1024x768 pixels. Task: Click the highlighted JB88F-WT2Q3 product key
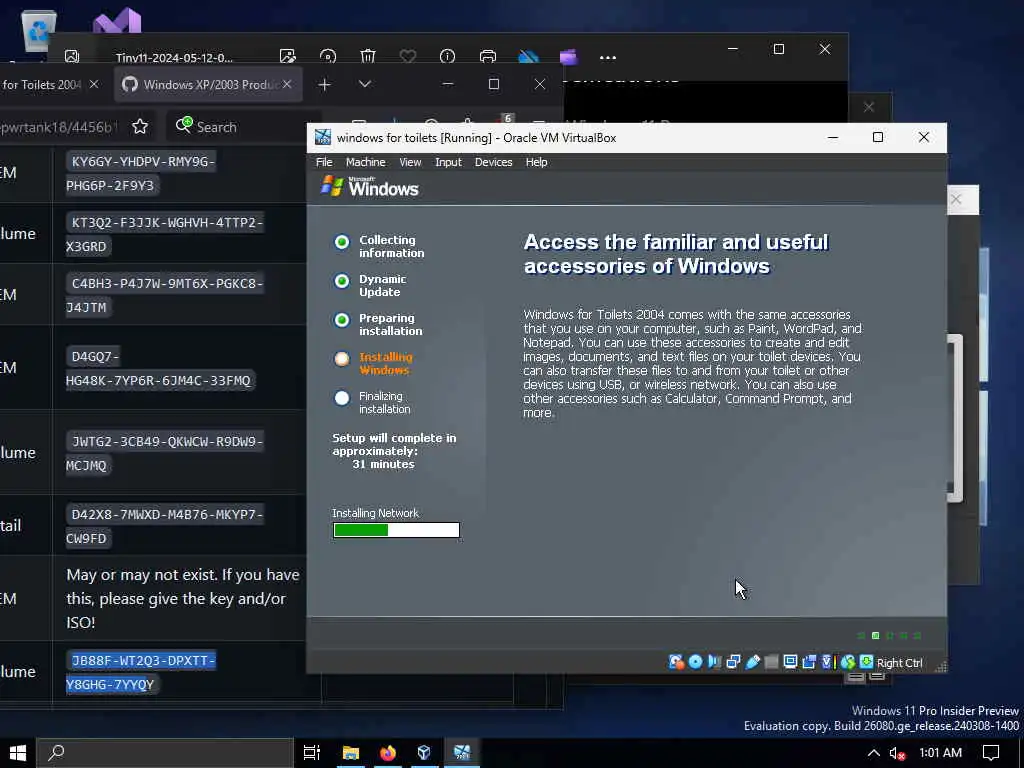click(141, 672)
